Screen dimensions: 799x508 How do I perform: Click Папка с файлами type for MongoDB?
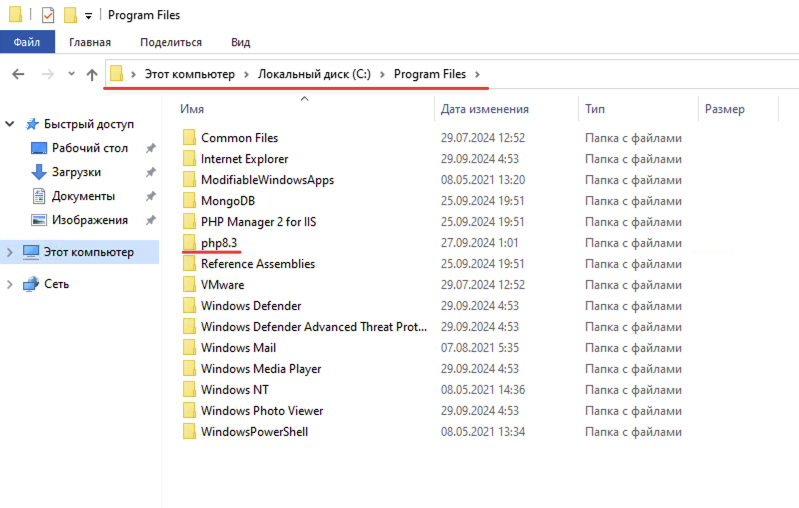[633, 201]
